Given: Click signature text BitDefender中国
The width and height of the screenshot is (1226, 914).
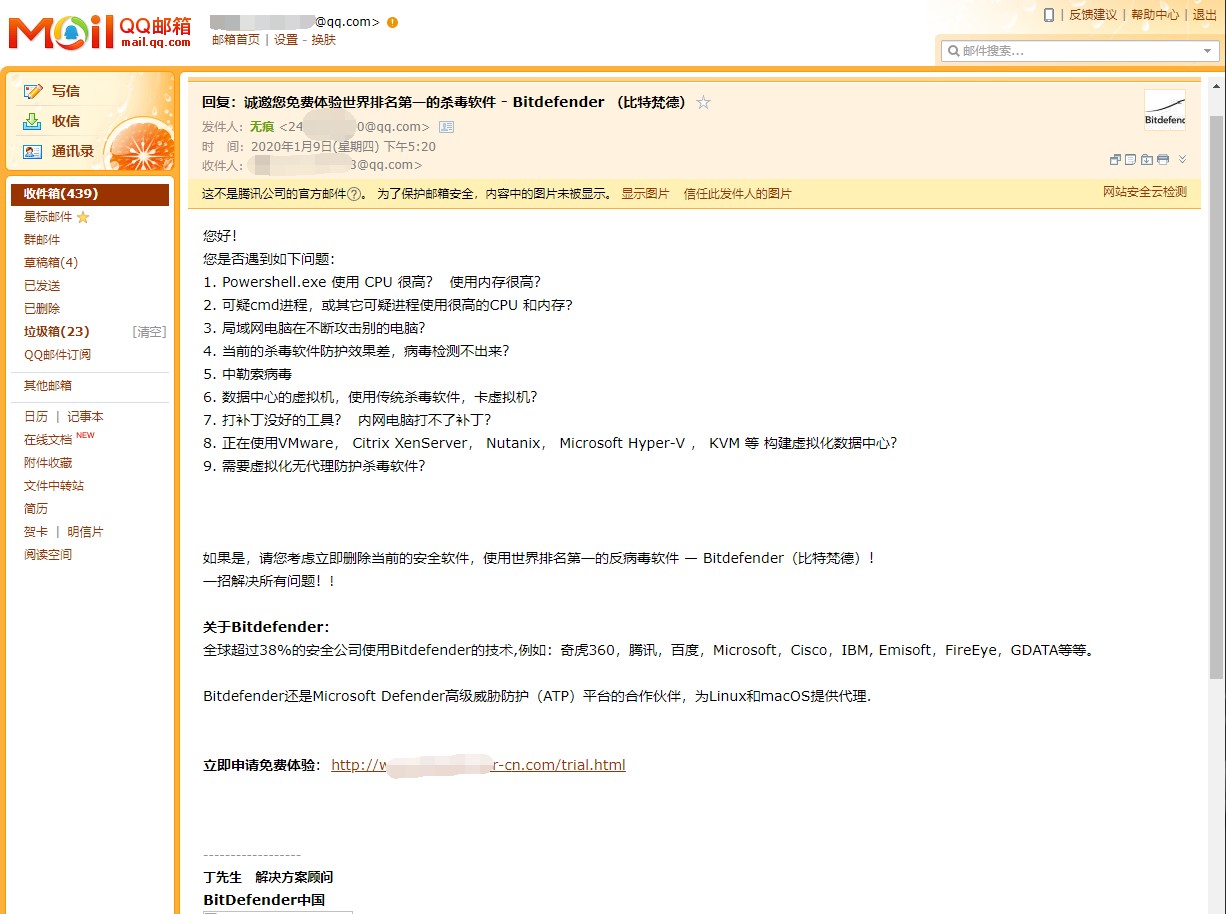Looking at the screenshot, I should point(264,900).
